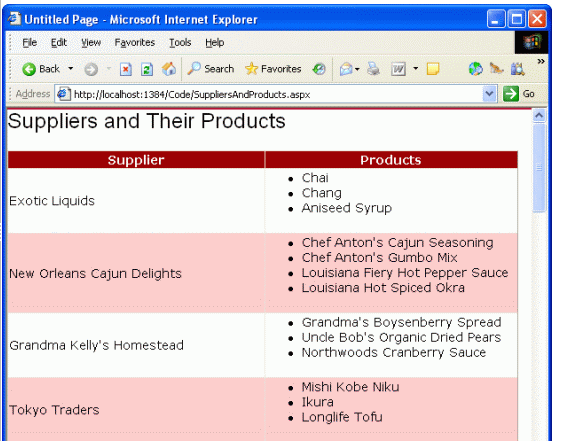Click the Ikura product item

pos(318,402)
